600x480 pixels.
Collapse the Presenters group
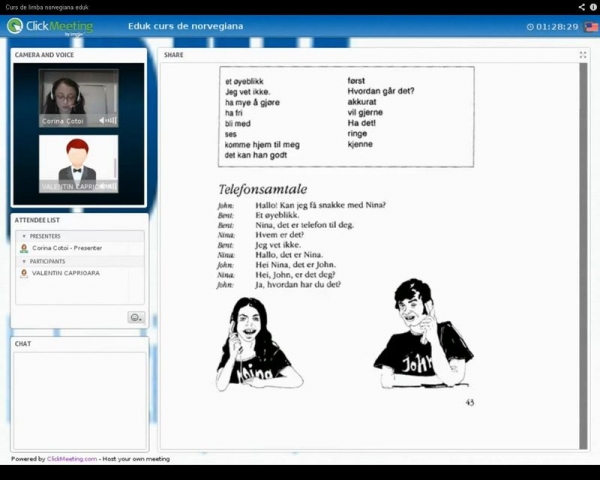pos(24,236)
